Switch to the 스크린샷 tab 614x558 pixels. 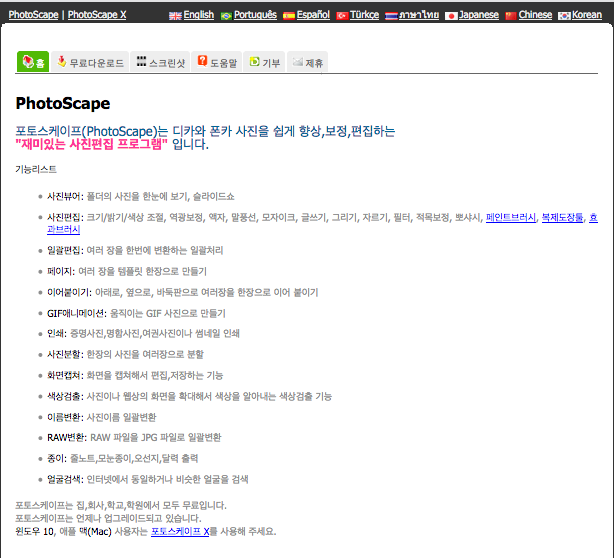pos(160,61)
